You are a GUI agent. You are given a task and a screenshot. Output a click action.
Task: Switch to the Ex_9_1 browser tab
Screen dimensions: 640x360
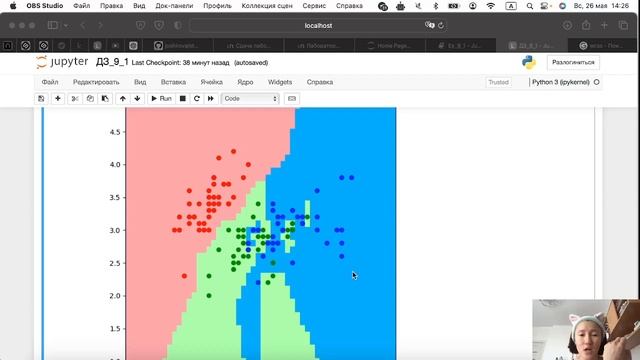461,46
